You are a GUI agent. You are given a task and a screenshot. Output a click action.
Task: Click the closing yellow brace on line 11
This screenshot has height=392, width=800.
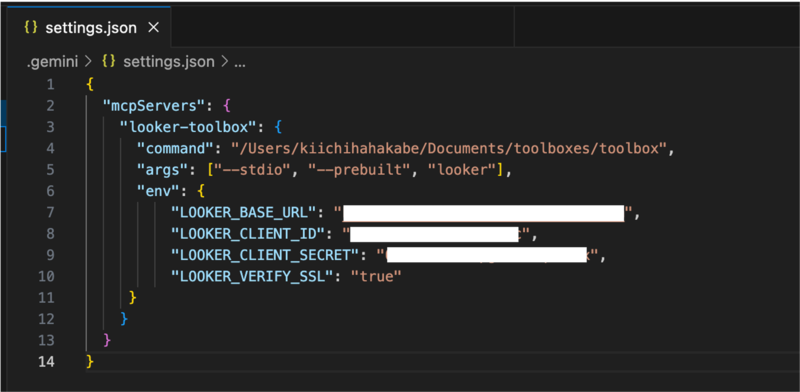pos(133,298)
